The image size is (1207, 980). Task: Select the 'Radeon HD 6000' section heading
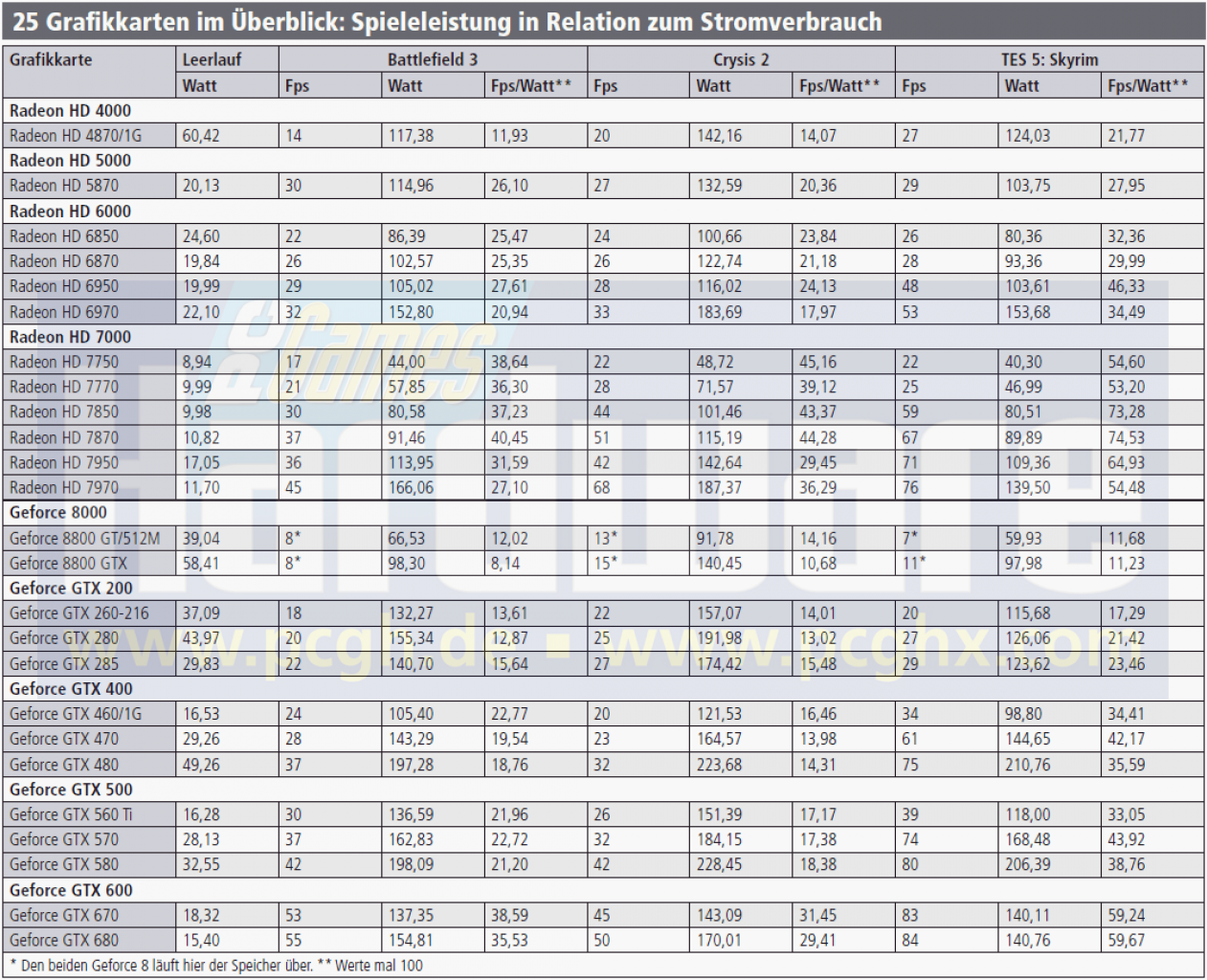click(x=70, y=211)
